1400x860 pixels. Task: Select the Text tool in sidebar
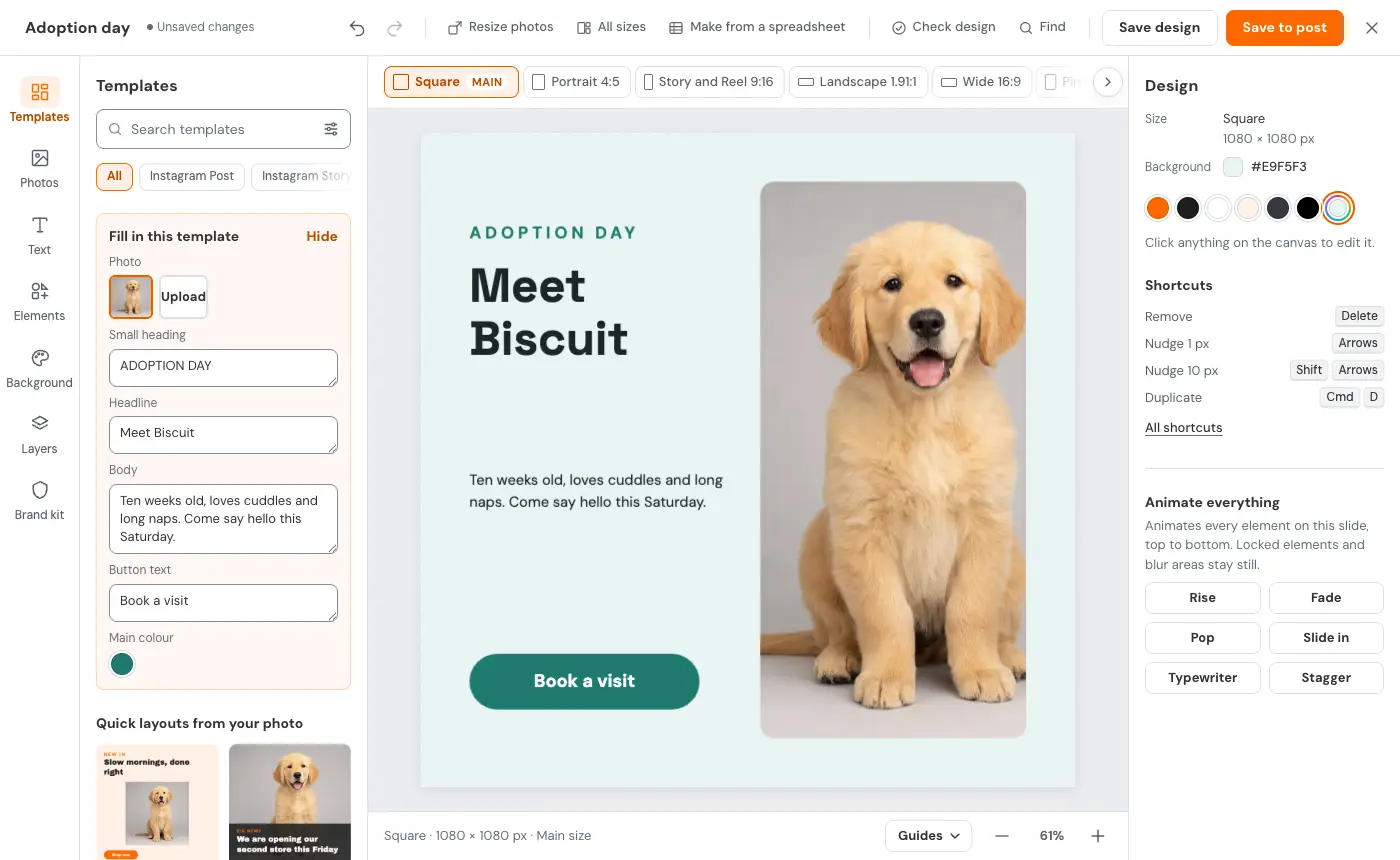pyautogui.click(x=39, y=235)
